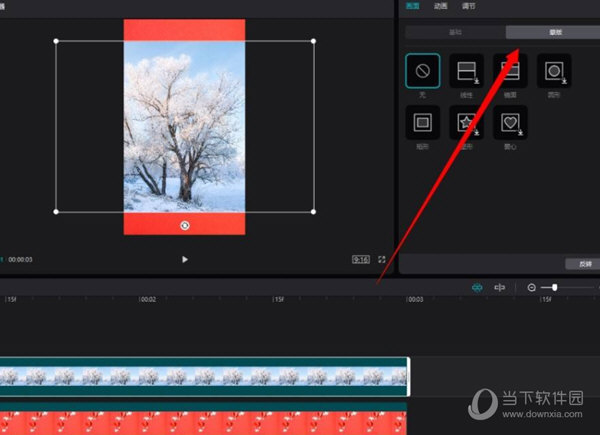This screenshot has height=435, width=600.
Task: Select the 基础 sub-tab
Action: coord(455,32)
